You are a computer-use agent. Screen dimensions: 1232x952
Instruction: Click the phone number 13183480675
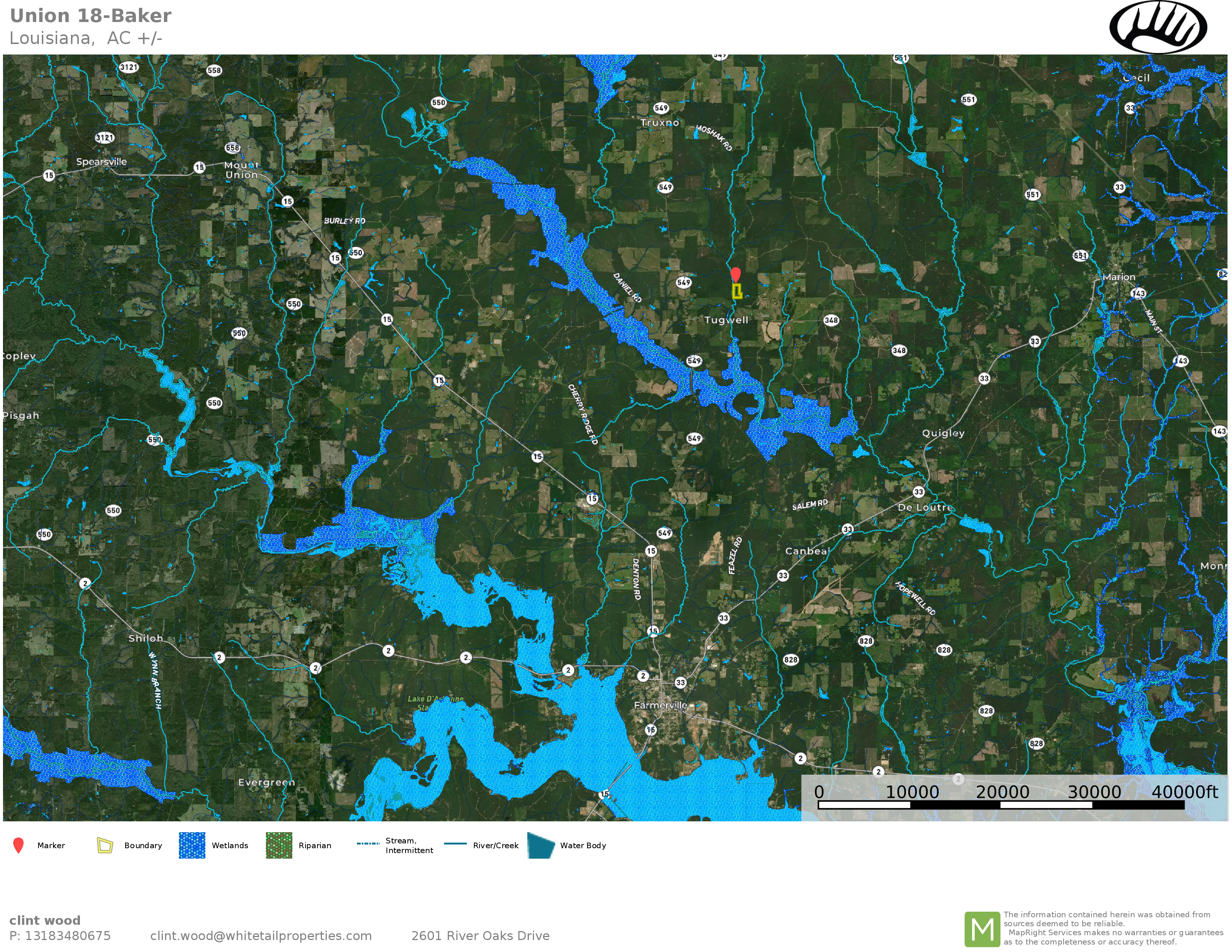click(x=68, y=936)
